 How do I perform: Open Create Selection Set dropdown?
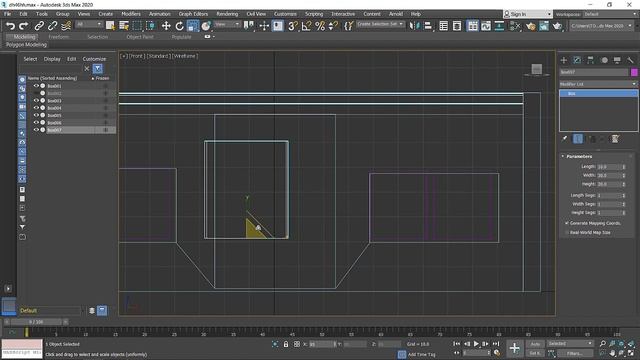click(x=380, y=24)
